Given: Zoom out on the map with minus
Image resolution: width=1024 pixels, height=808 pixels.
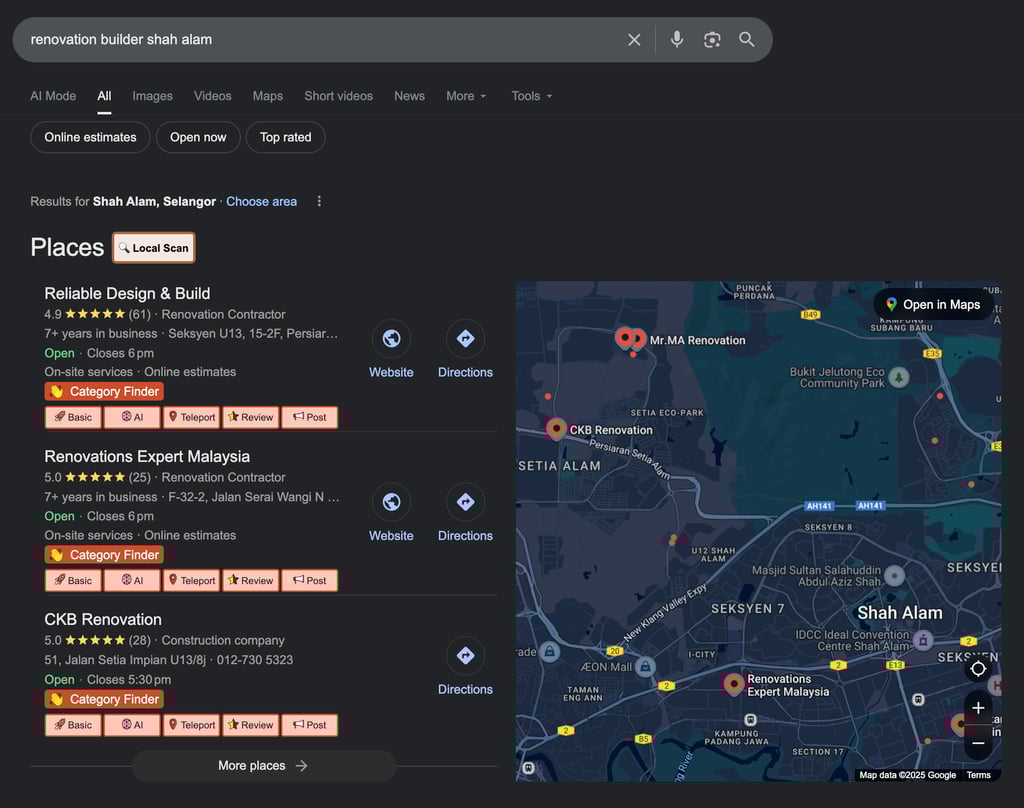Looking at the screenshot, I should [978, 743].
